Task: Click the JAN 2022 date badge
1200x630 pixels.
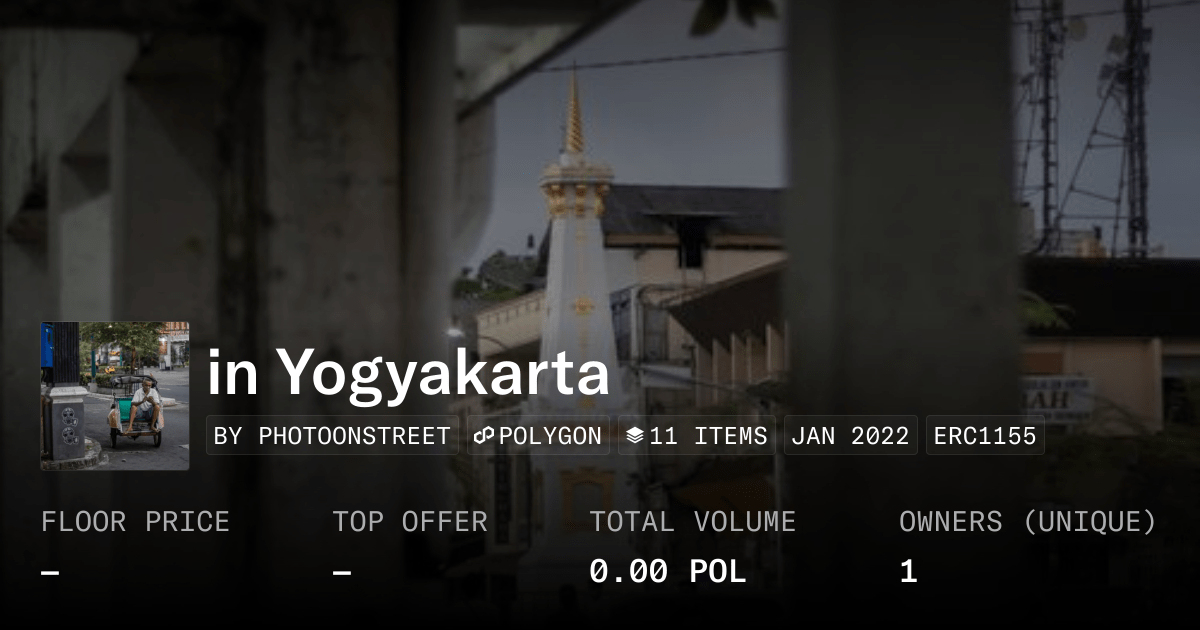Action: 851,436
